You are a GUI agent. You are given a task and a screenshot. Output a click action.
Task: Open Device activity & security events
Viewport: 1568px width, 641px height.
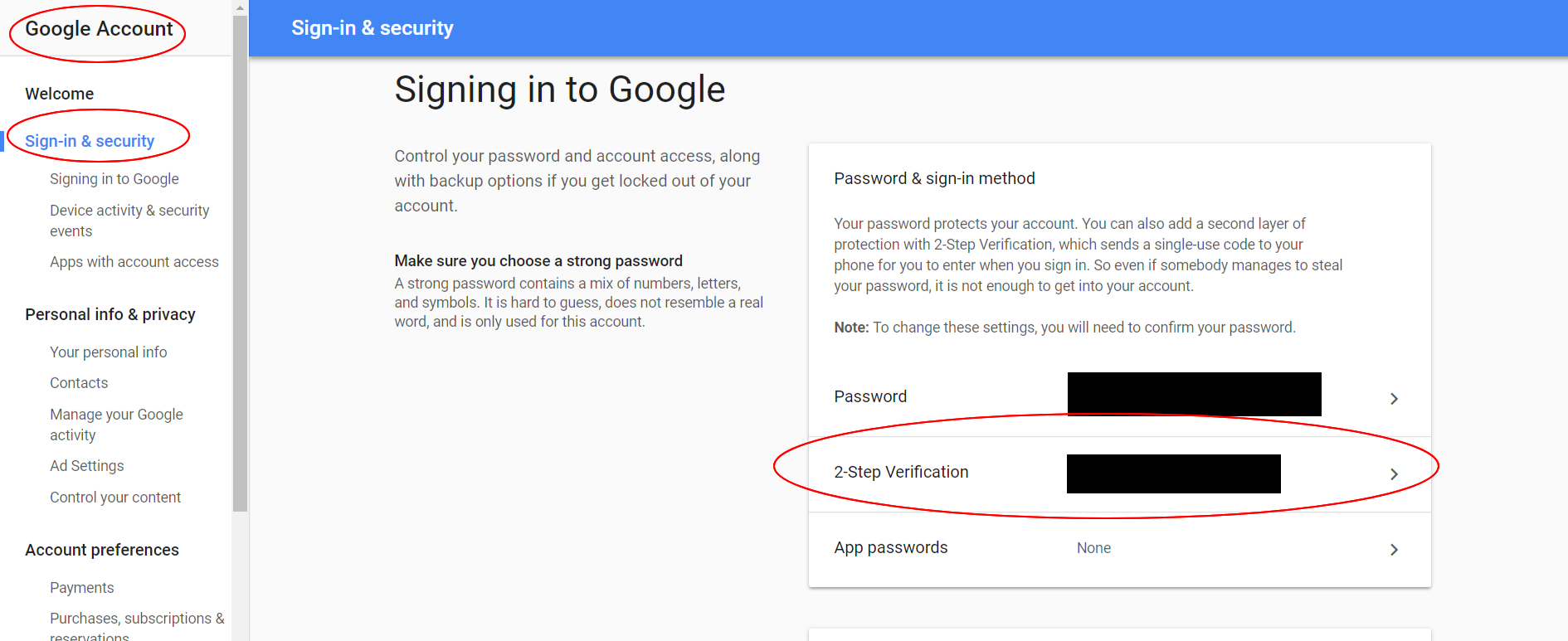pos(129,221)
